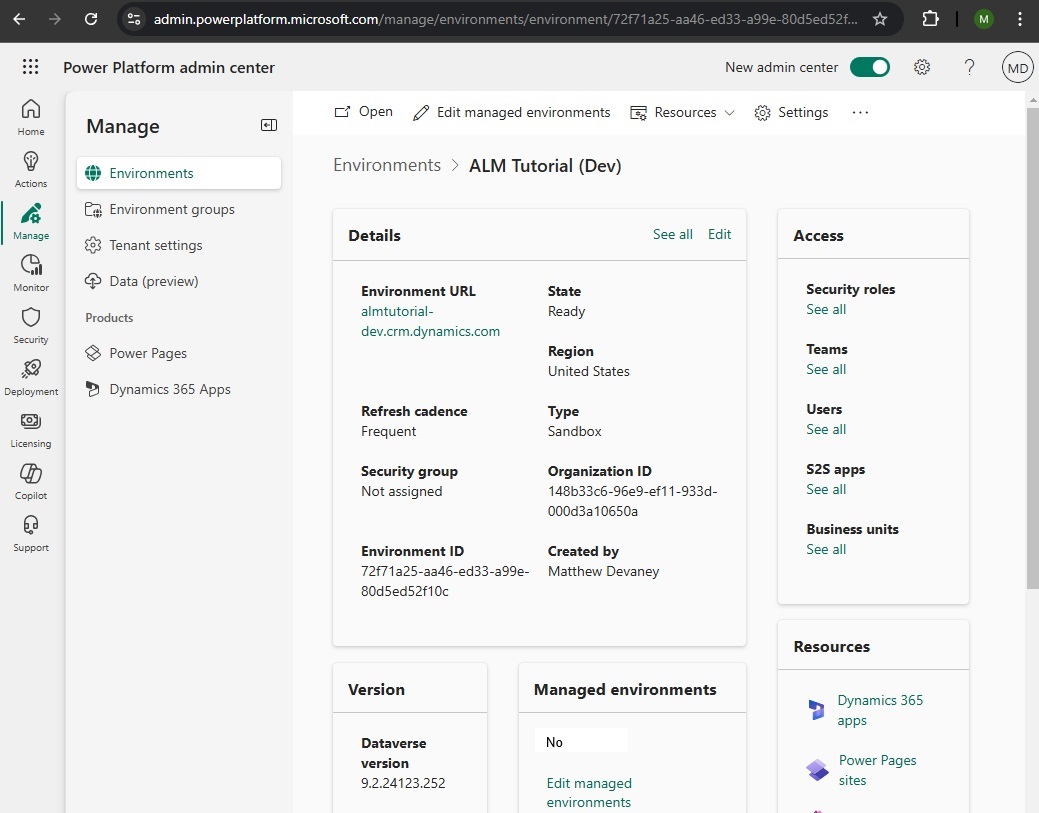The width and height of the screenshot is (1039, 813).
Task: Open browser extensions puzzle icon
Action: pyautogui.click(x=930, y=19)
